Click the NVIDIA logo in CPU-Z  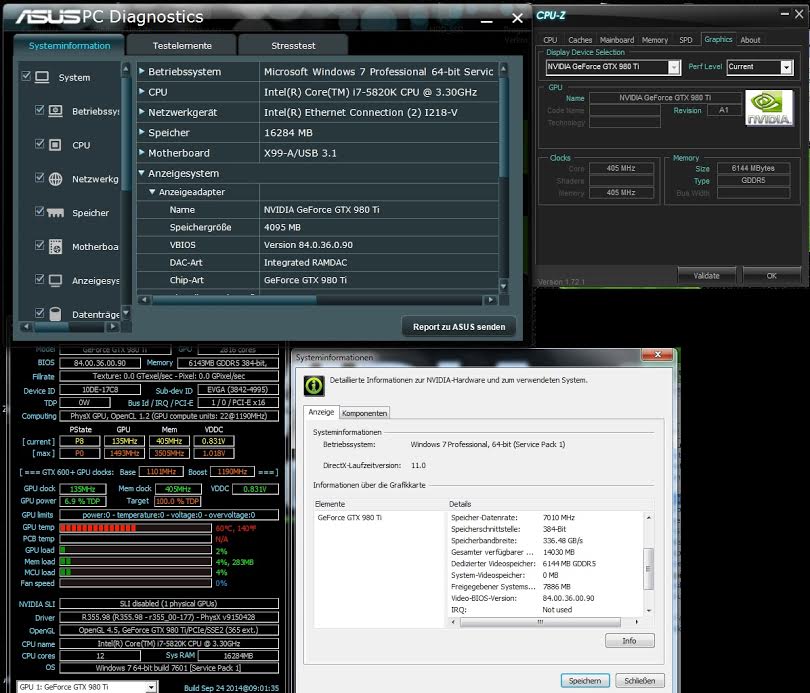click(x=769, y=107)
